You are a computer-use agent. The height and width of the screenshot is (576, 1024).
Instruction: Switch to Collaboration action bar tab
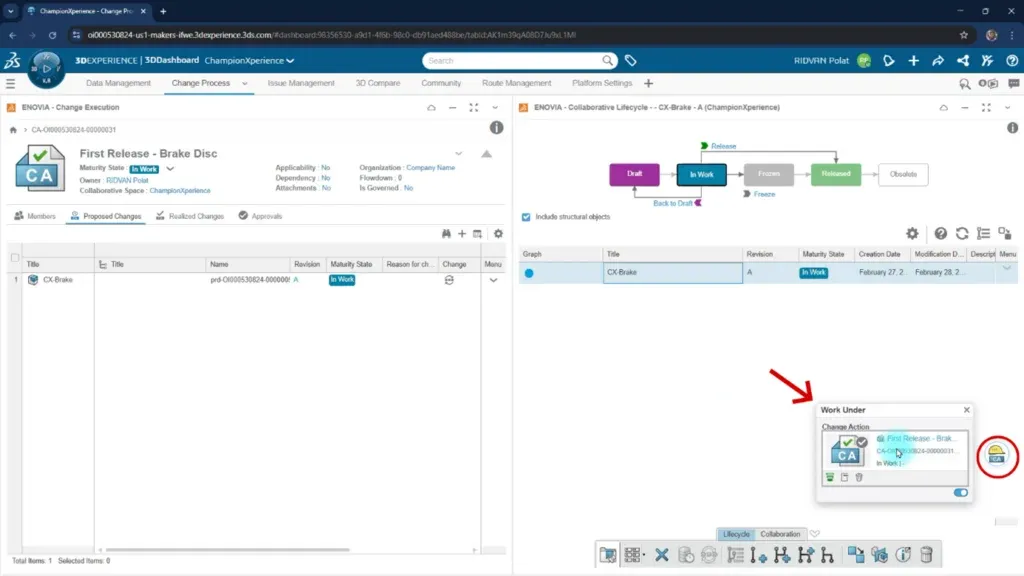pos(780,534)
